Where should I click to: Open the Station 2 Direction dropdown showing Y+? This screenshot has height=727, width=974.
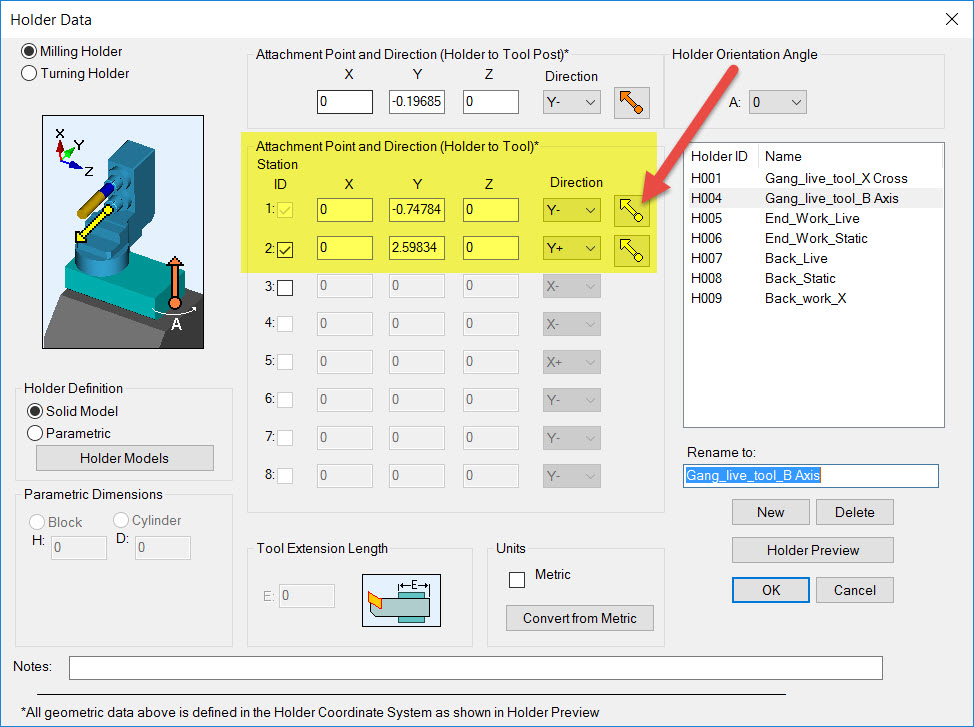(x=572, y=250)
